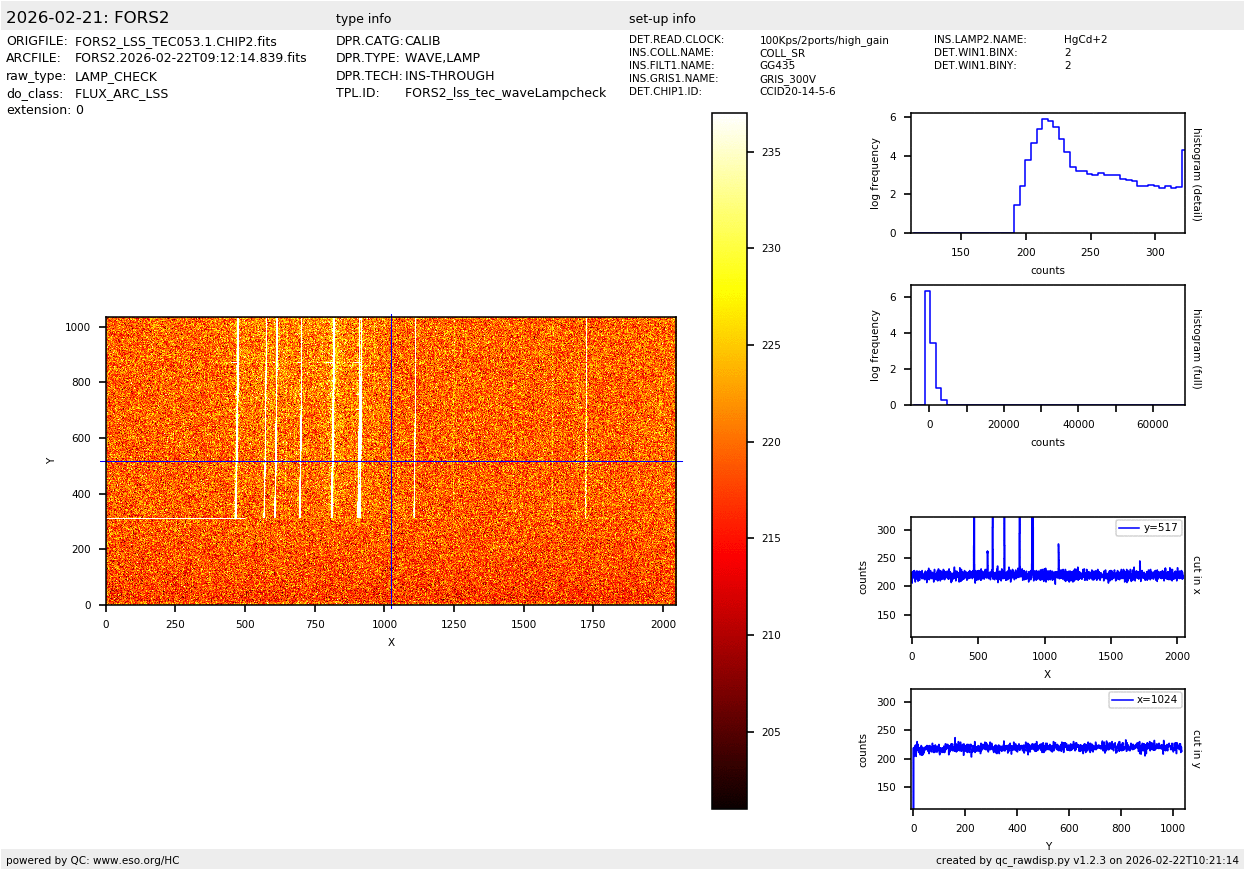The height and width of the screenshot is (870, 1245).
Task: Click the cut in y plot
Action: 1047,749
